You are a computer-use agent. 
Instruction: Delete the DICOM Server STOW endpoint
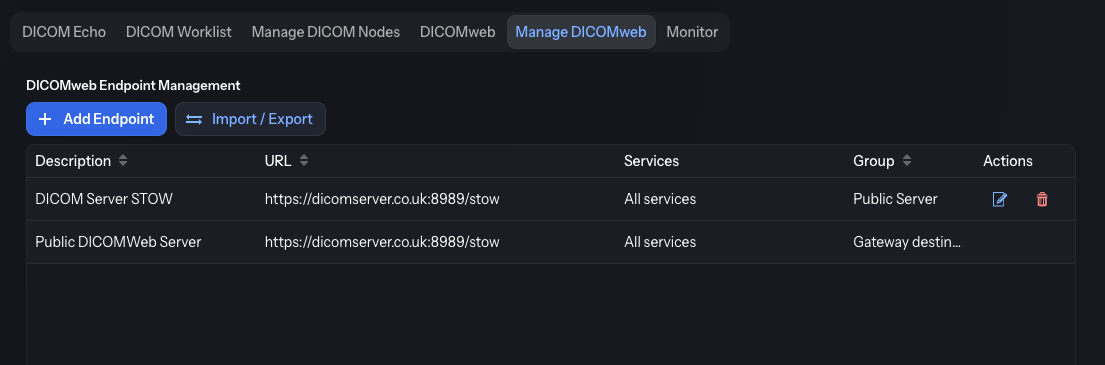click(x=1042, y=199)
